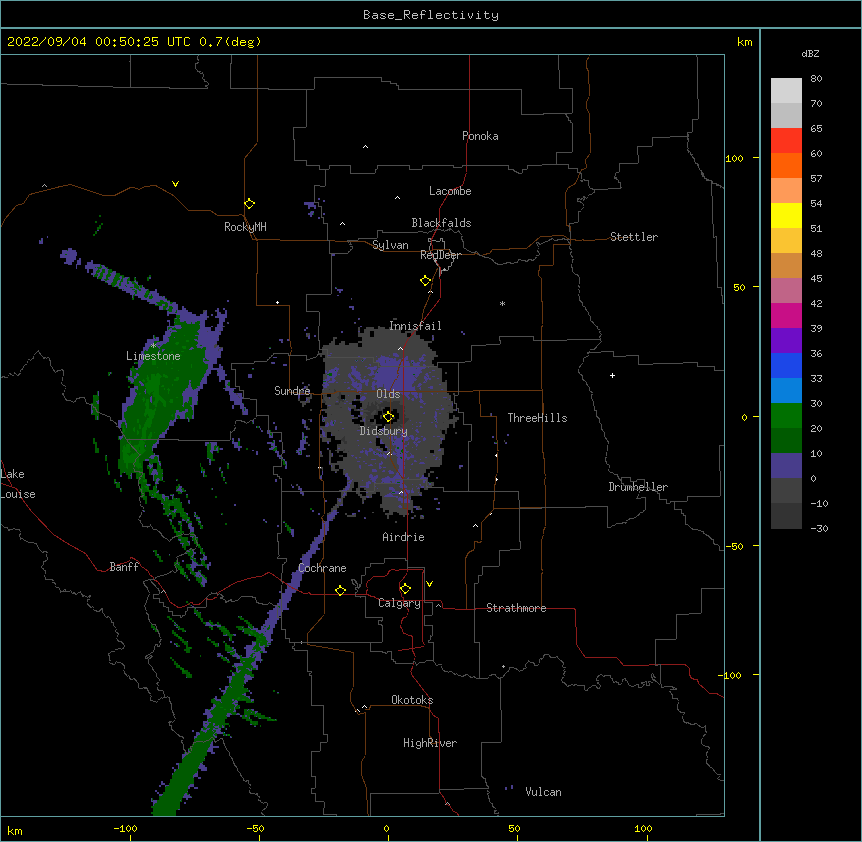Click the radar site diamond between Olds and Didsbury

[388, 416]
